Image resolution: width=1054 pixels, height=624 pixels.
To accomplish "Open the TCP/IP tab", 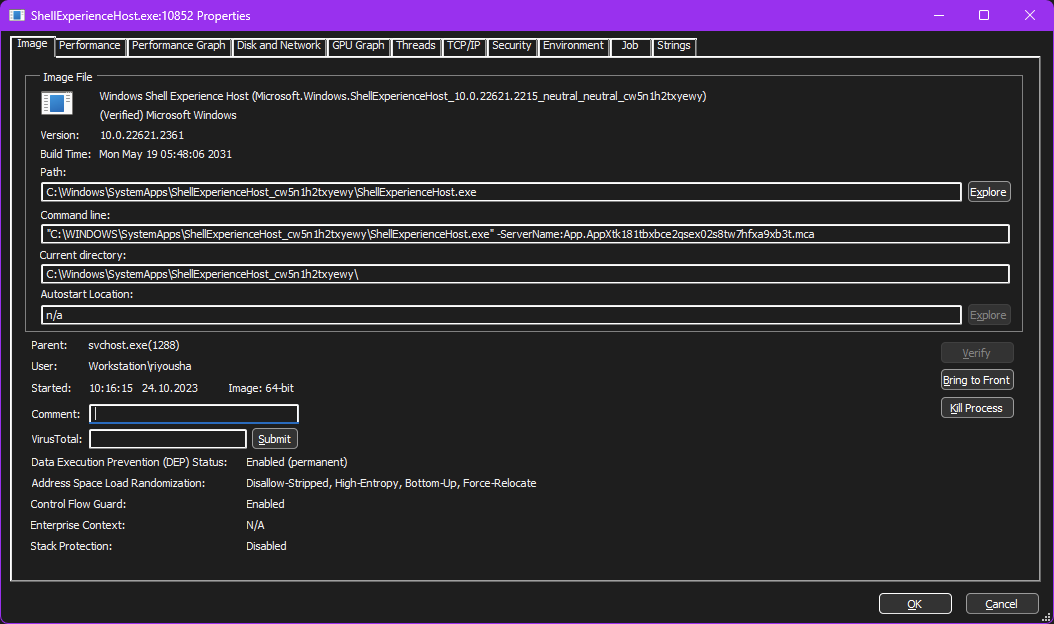I will (x=464, y=46).
